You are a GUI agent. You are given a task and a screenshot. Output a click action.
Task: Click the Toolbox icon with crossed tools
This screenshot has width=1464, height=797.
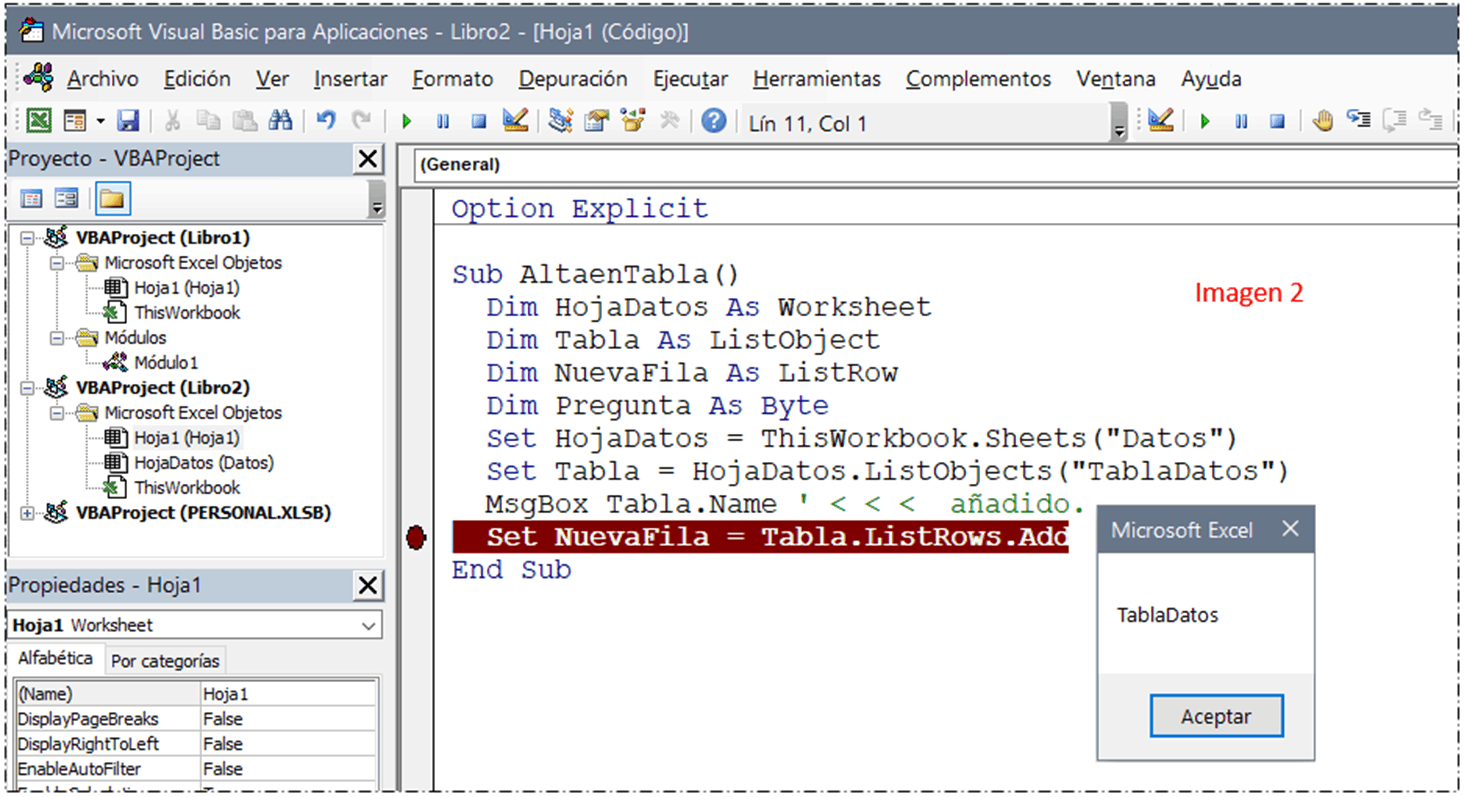coord(669,122)
